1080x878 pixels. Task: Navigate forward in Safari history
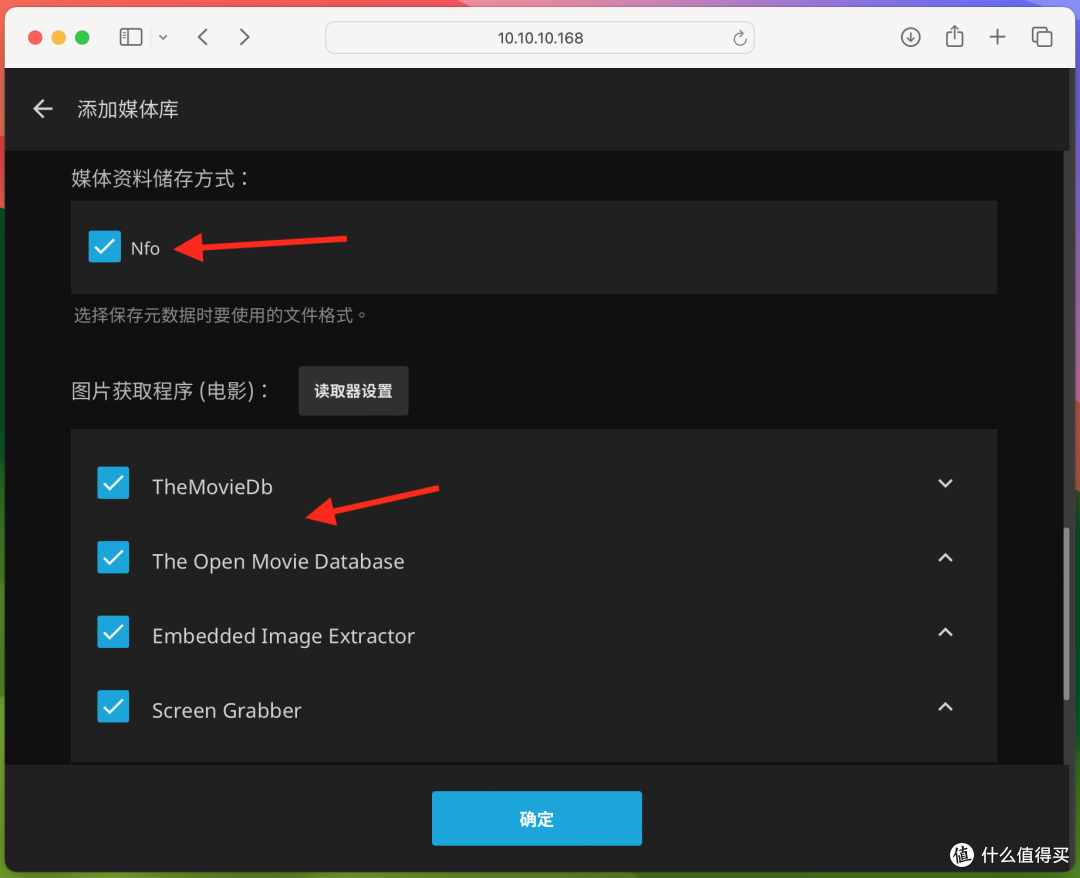244,37
